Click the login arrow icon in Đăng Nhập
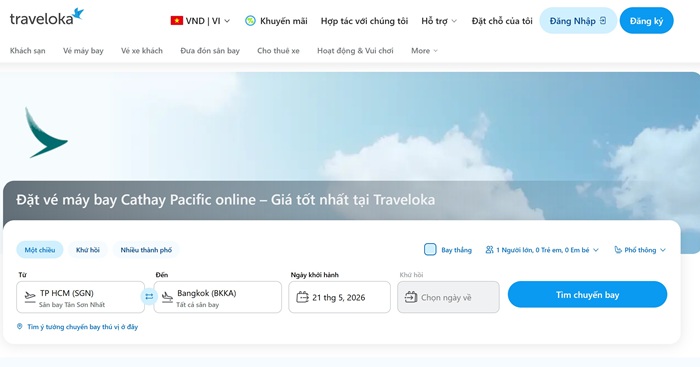Image resolution: width=700 pixels, height=367 pixels. pos(603,21)
